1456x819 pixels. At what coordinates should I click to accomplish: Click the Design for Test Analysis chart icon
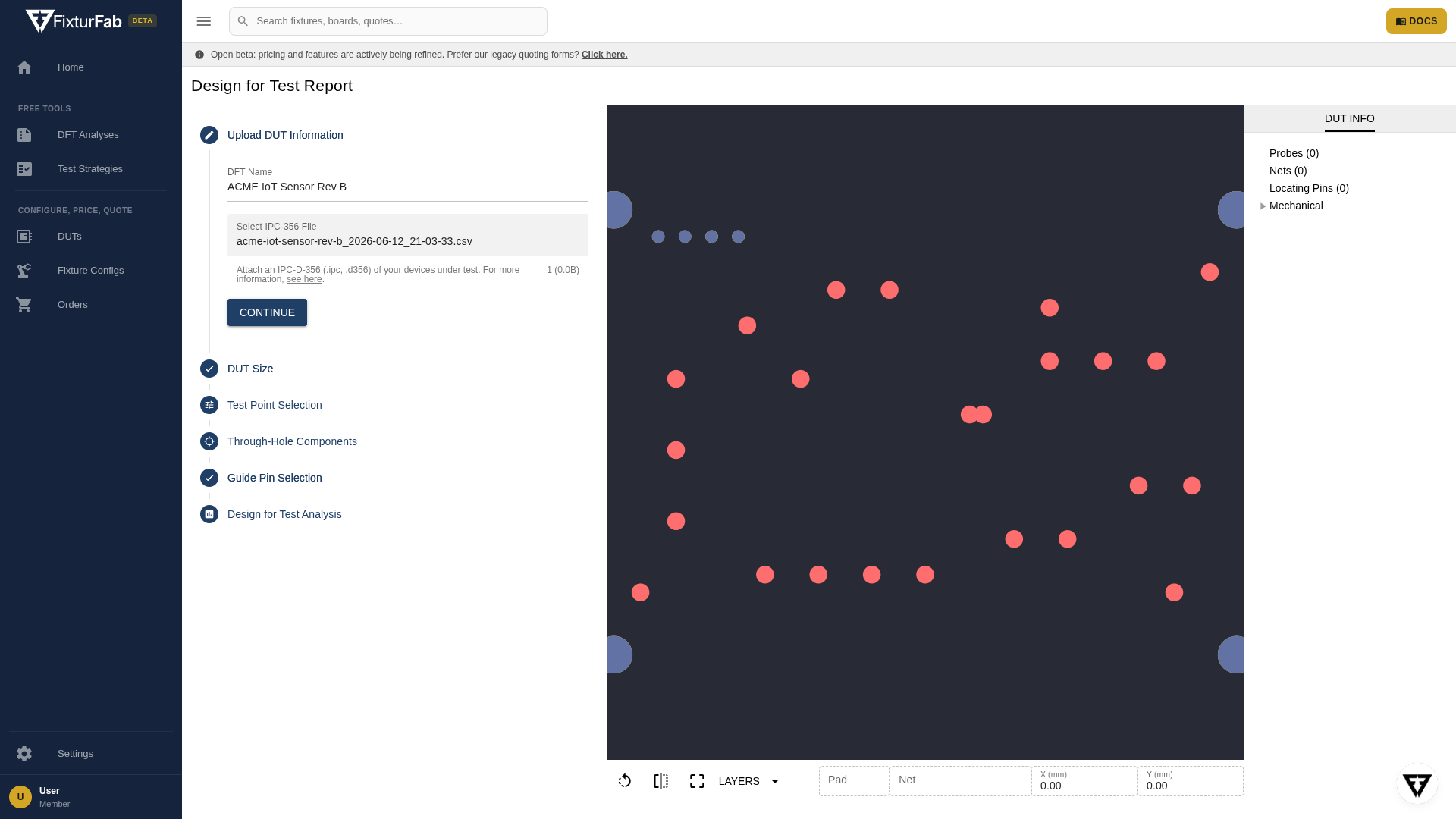coord(209,514)
